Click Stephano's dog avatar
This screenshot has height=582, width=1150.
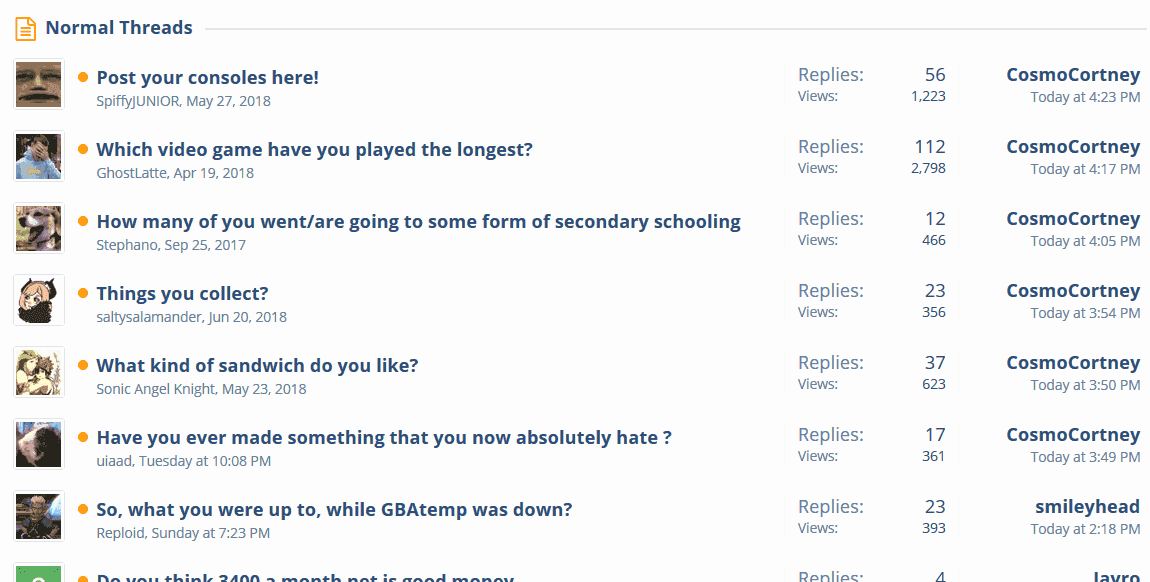click(x=39, y=228)
